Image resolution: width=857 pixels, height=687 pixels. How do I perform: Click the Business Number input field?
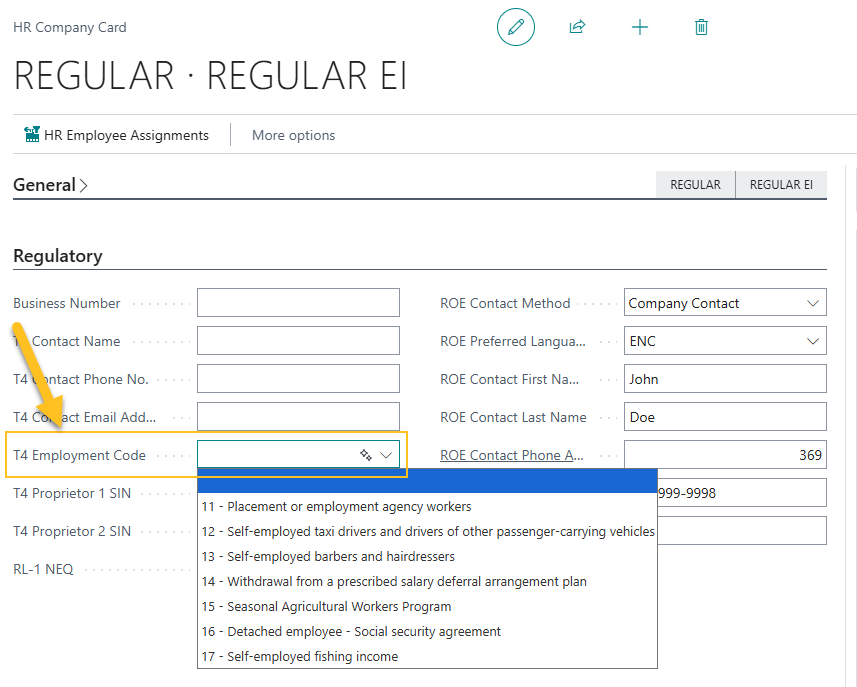click(297, 302)
